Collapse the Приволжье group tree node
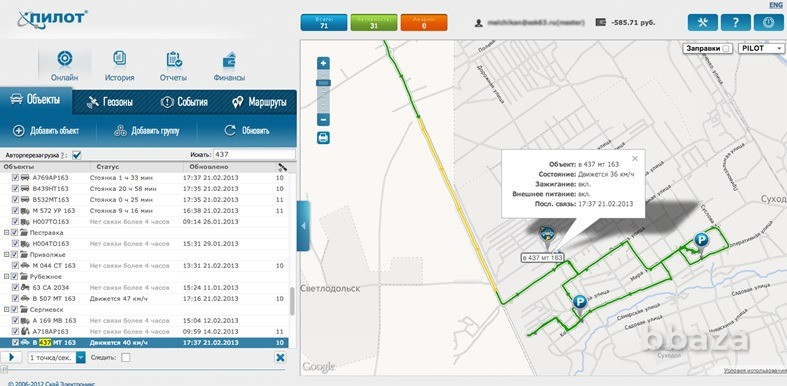Viewport: 787px width, 386px height. pyautogui.click(x=6, y=255)
